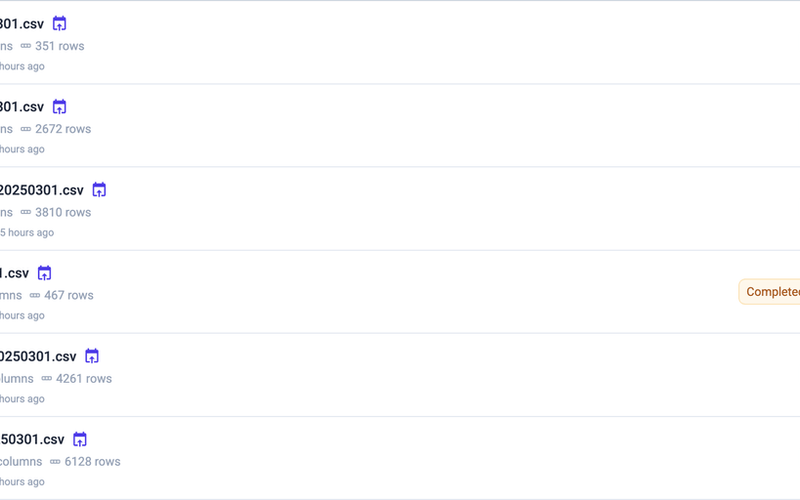
Task: Click the rows icon before "6128 rows"
Action: click(x=55, y=462)
